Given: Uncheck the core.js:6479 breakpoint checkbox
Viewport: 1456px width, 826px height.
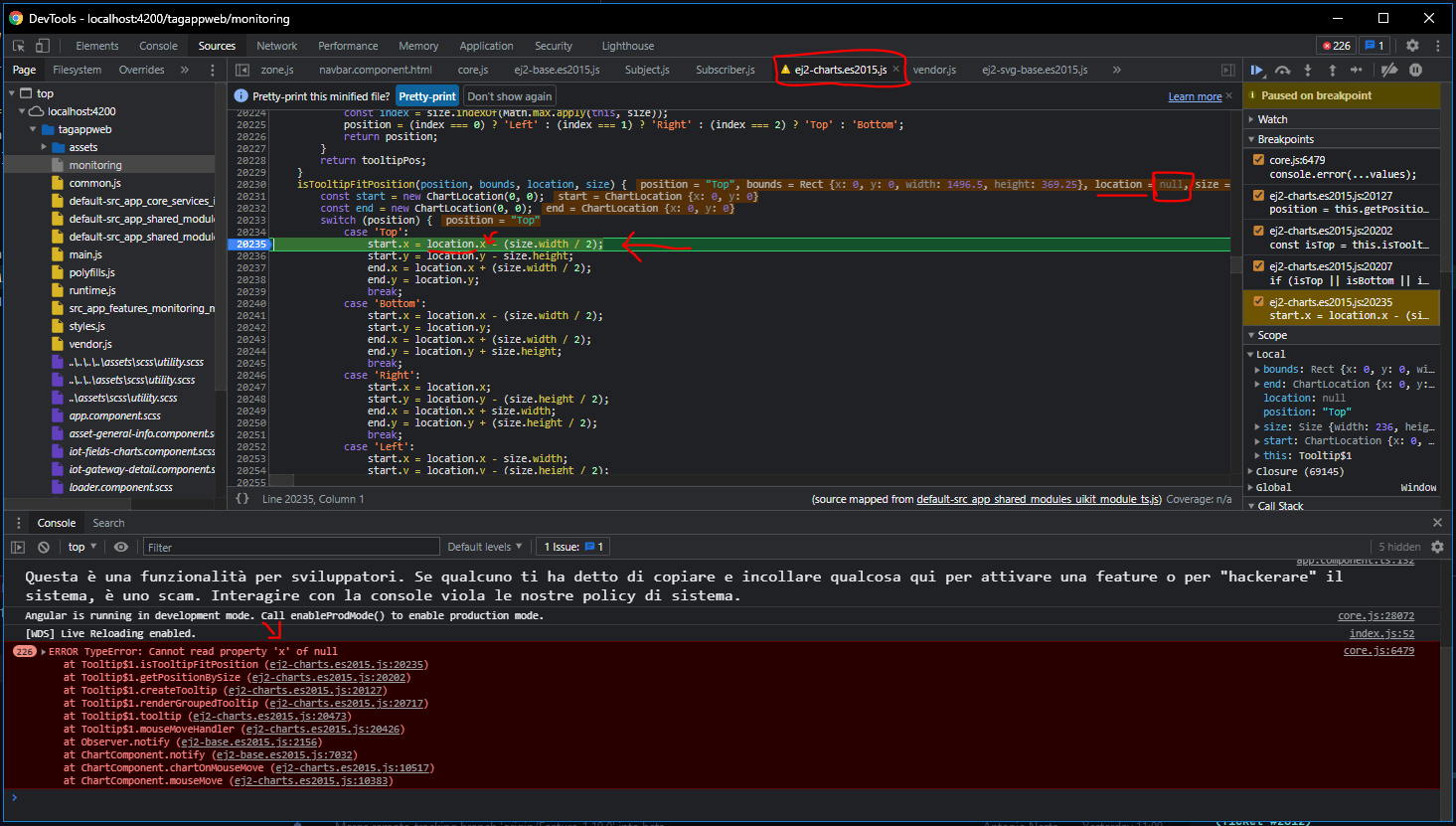Looking at the screenshot, I should [x=1259, y=160].
